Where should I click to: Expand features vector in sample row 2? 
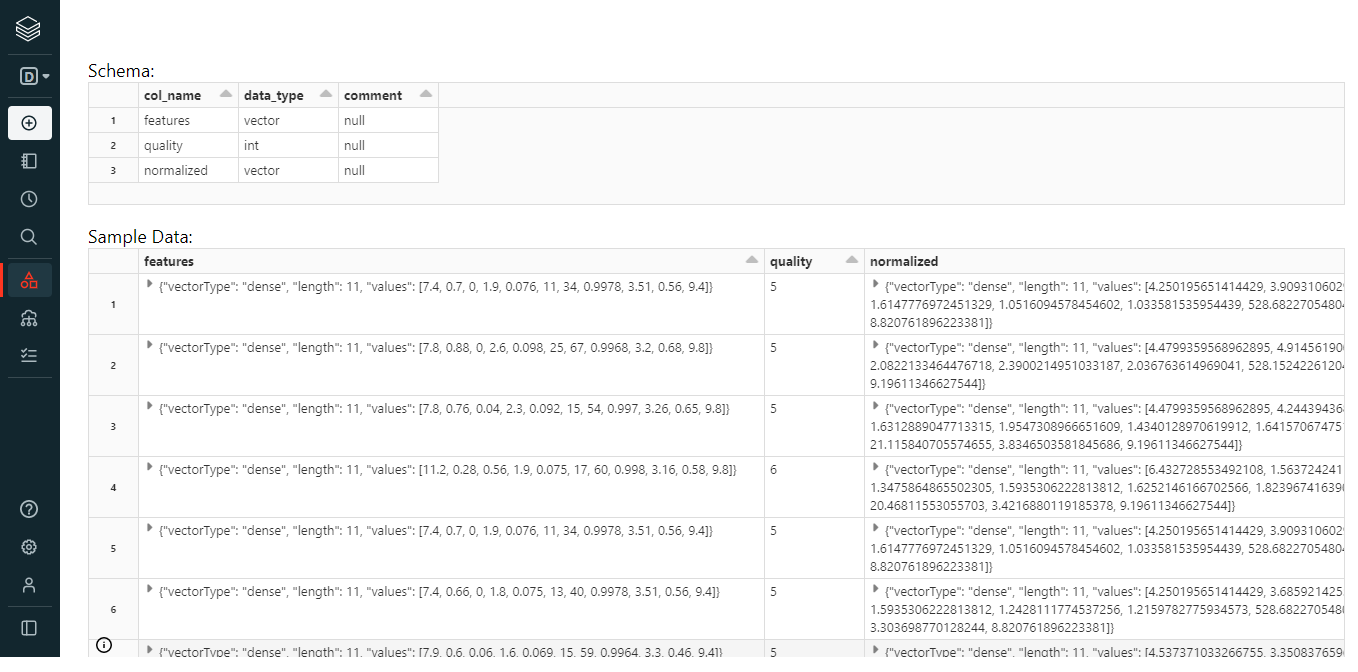[150, 346]
